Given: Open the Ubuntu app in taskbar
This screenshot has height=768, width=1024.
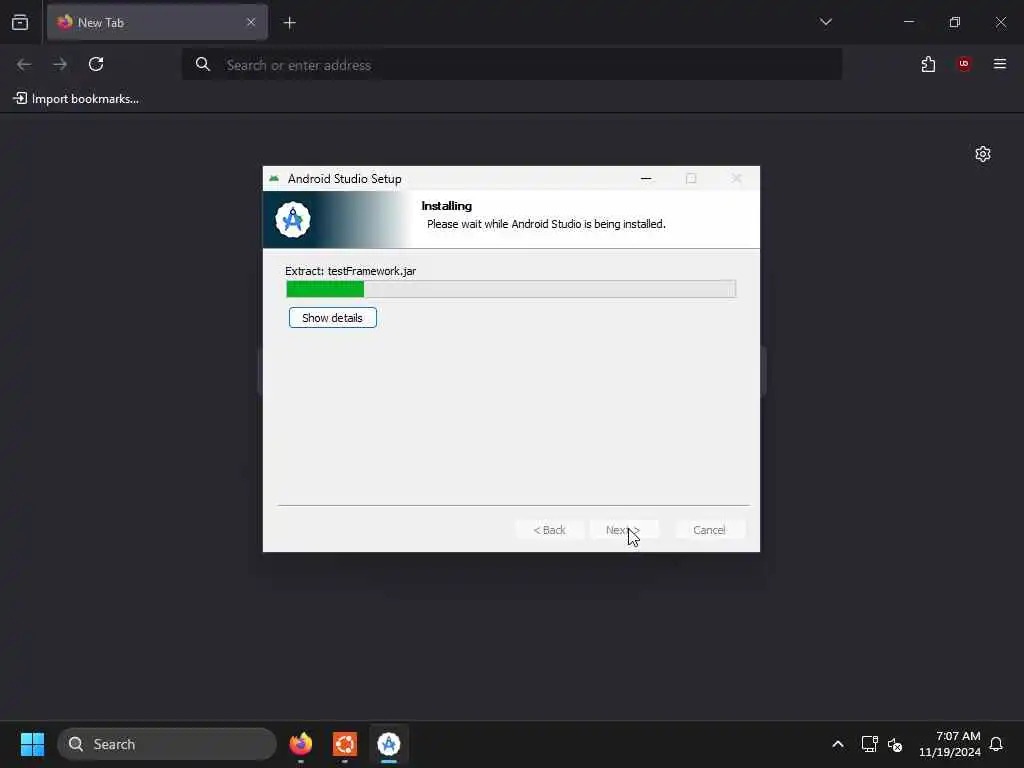Looking at the screenshot, I should click(345, 744).
